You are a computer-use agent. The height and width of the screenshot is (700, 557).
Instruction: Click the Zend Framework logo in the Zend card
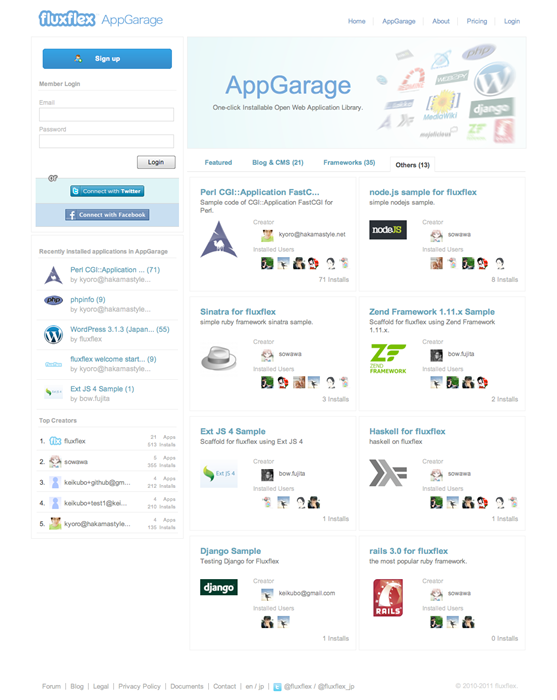pyautogui.click(x=388, y=358)
